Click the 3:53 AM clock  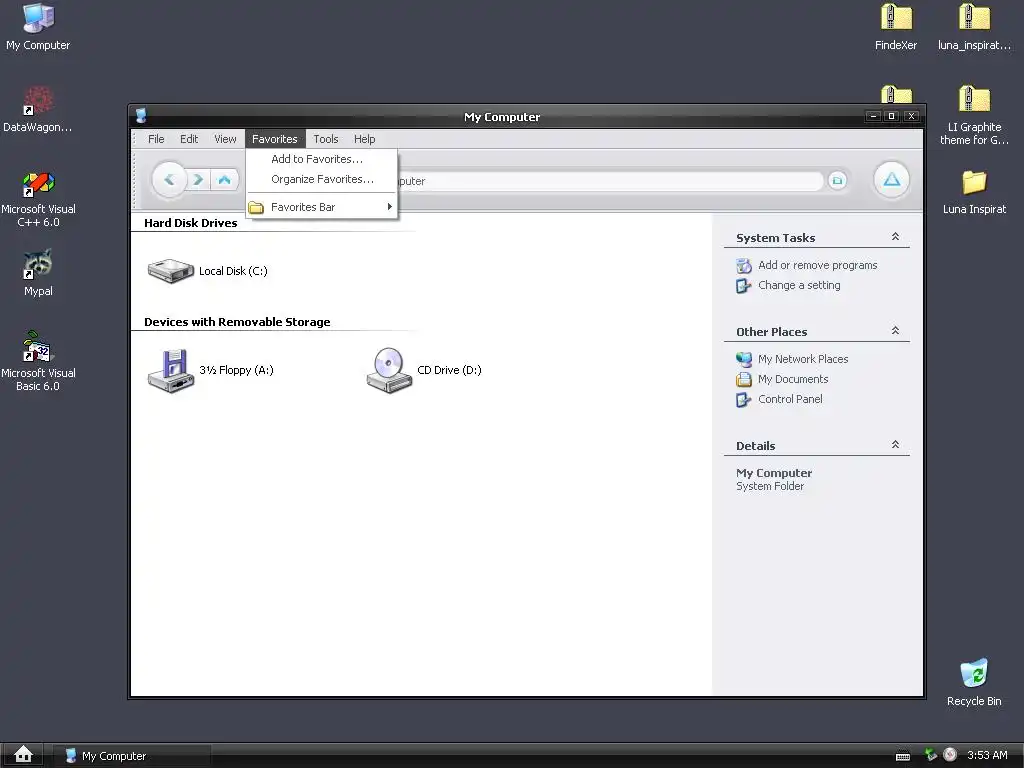point(987,755)
